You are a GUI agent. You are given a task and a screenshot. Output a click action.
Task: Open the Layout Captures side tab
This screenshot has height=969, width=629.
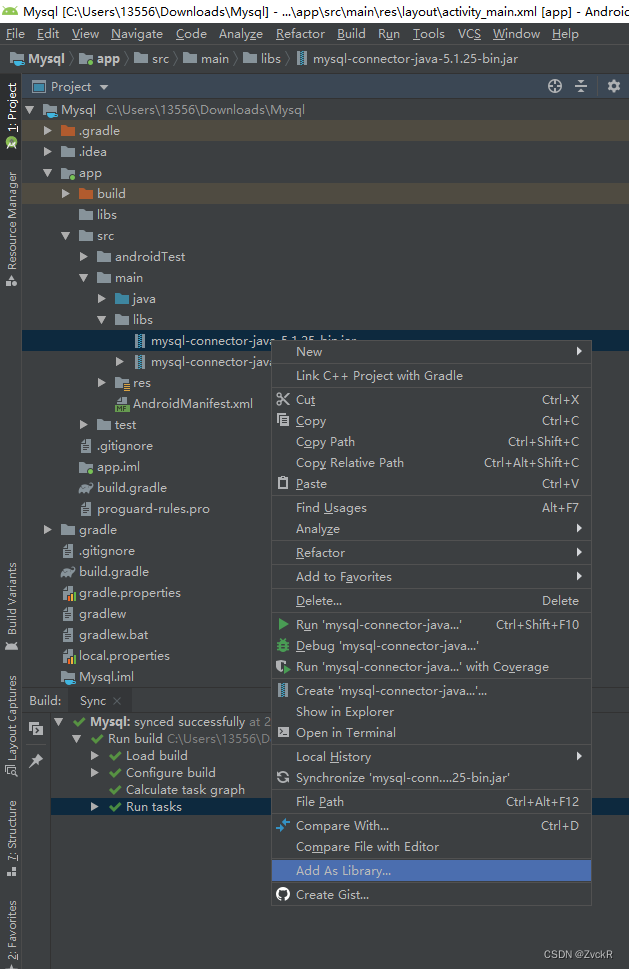point(11,726)
